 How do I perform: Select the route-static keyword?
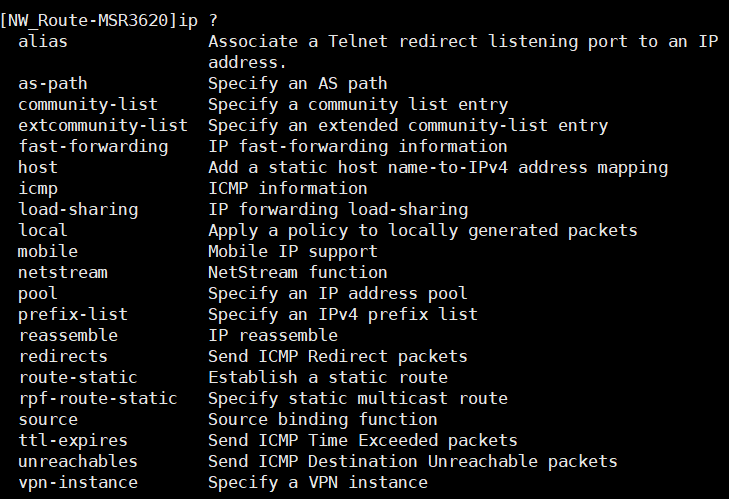pyautogui.click(x=78, y=377)
